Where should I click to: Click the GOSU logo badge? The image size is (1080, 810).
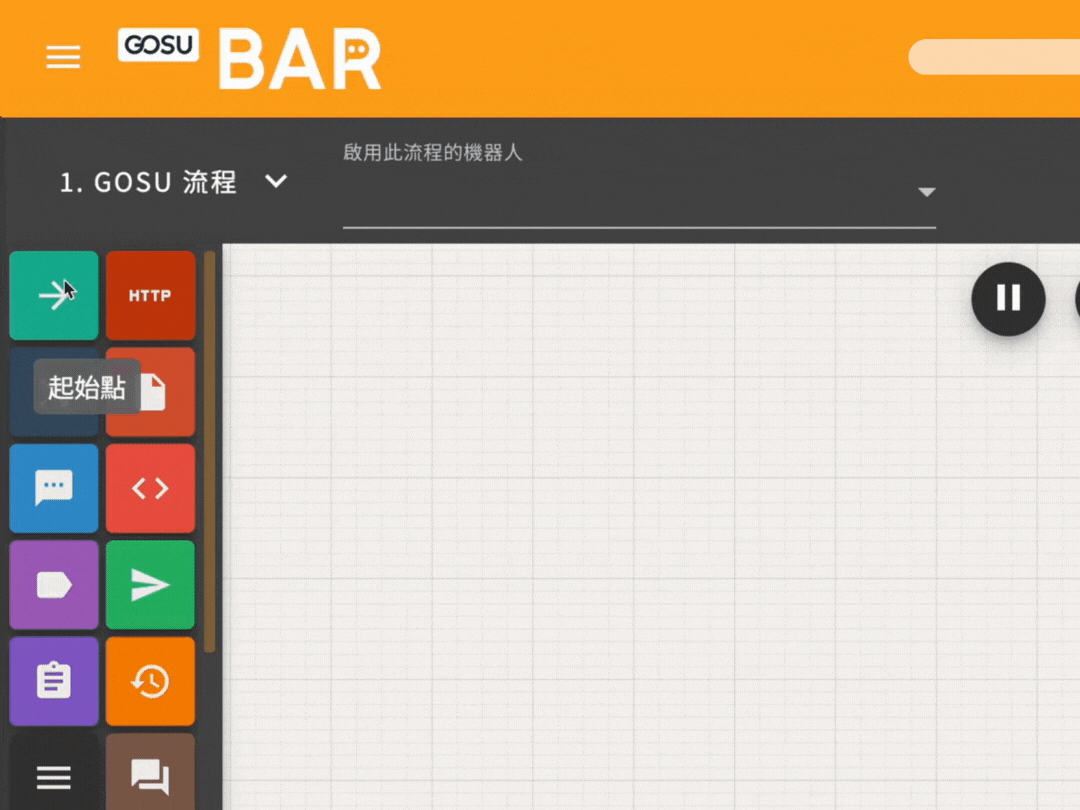(x=158, y=45)
